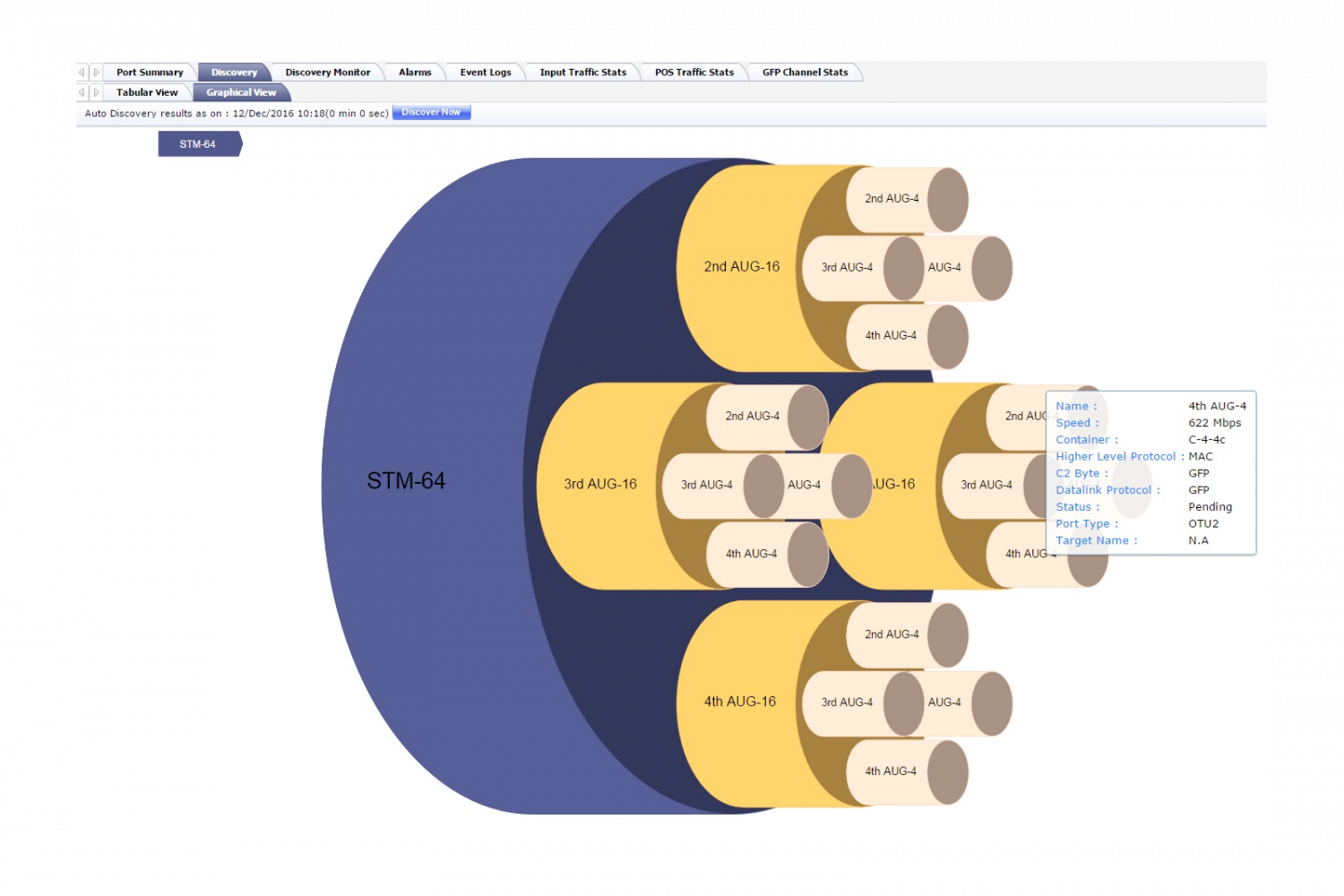This screenshot has height=896, width=1344.
Task: Select the Graphical View sub-tab
Action: point(241,92)
